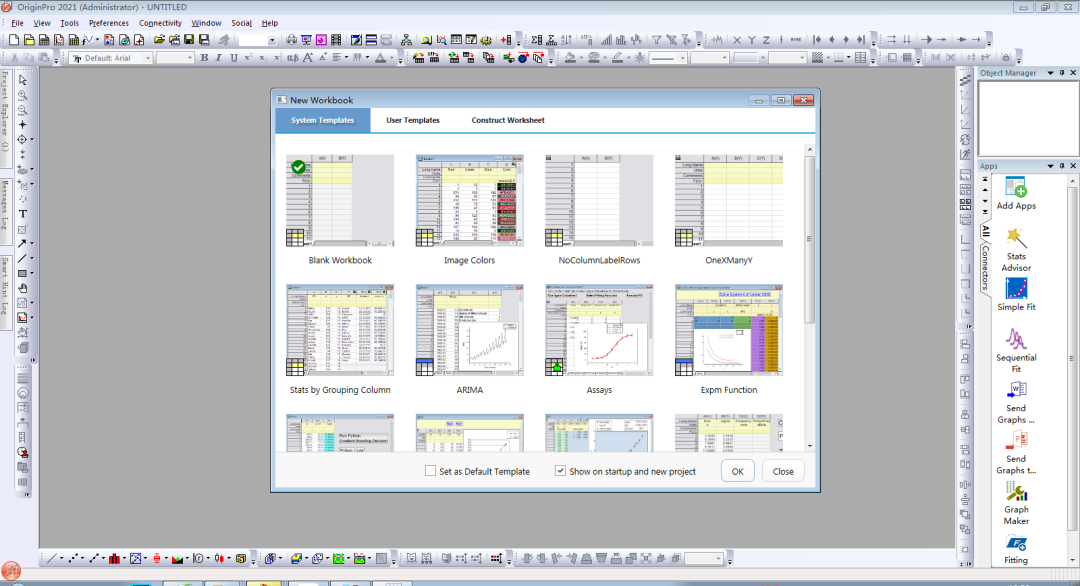This screenshot has height=586, width=1080.
Task: Select the Pointer tool in the Tools toolbar
Action: pos(23,80)
